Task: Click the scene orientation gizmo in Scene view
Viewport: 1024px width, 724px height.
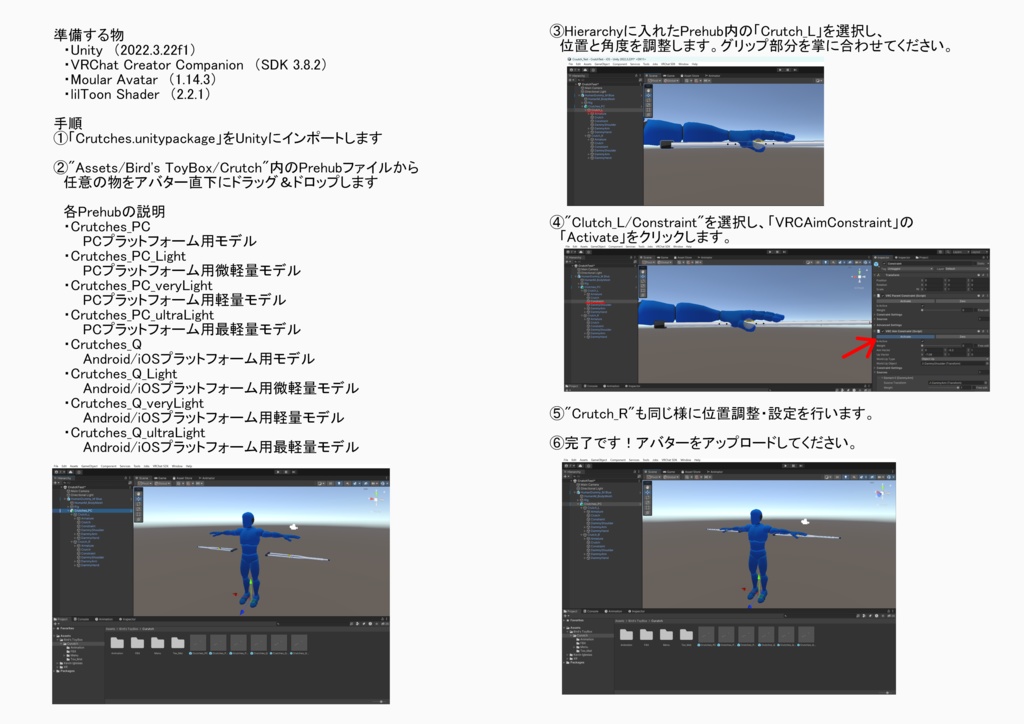Action: [859, 277]
